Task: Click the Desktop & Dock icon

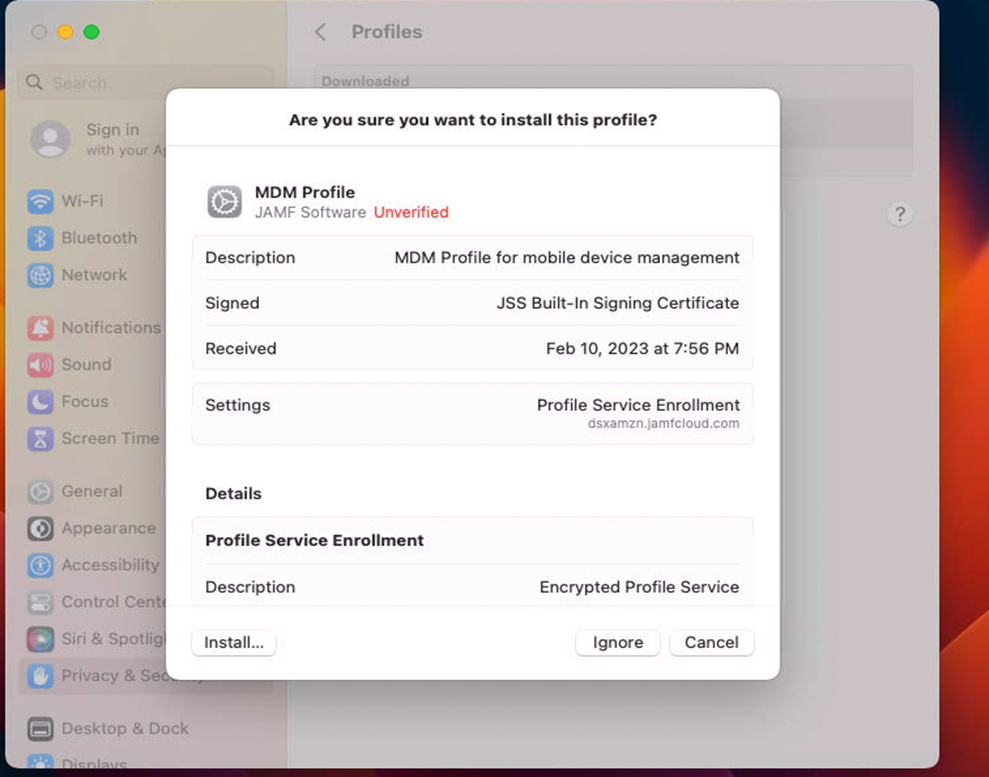Action: coord(40,729)
